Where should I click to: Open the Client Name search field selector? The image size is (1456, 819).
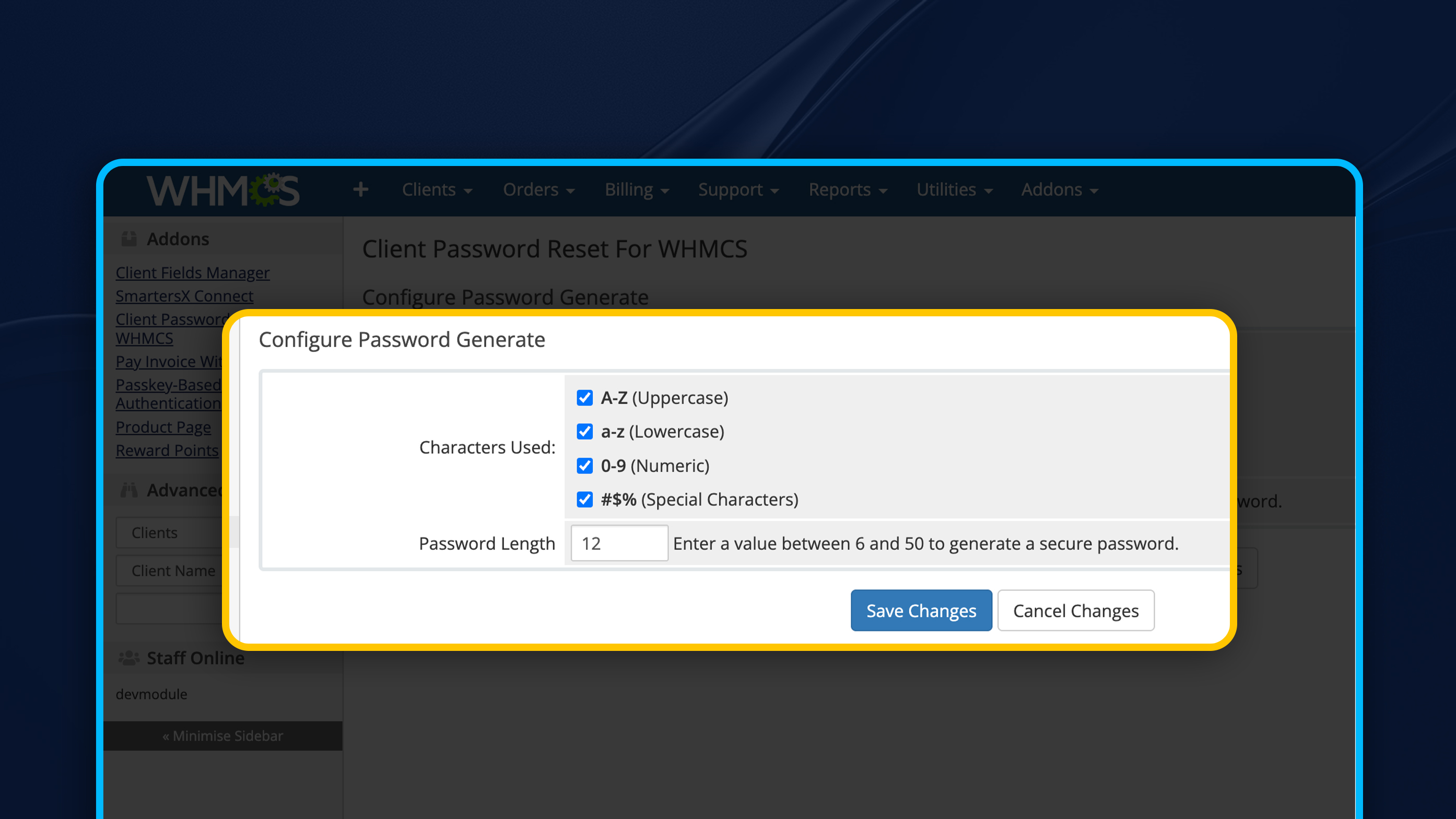point(170,571)
